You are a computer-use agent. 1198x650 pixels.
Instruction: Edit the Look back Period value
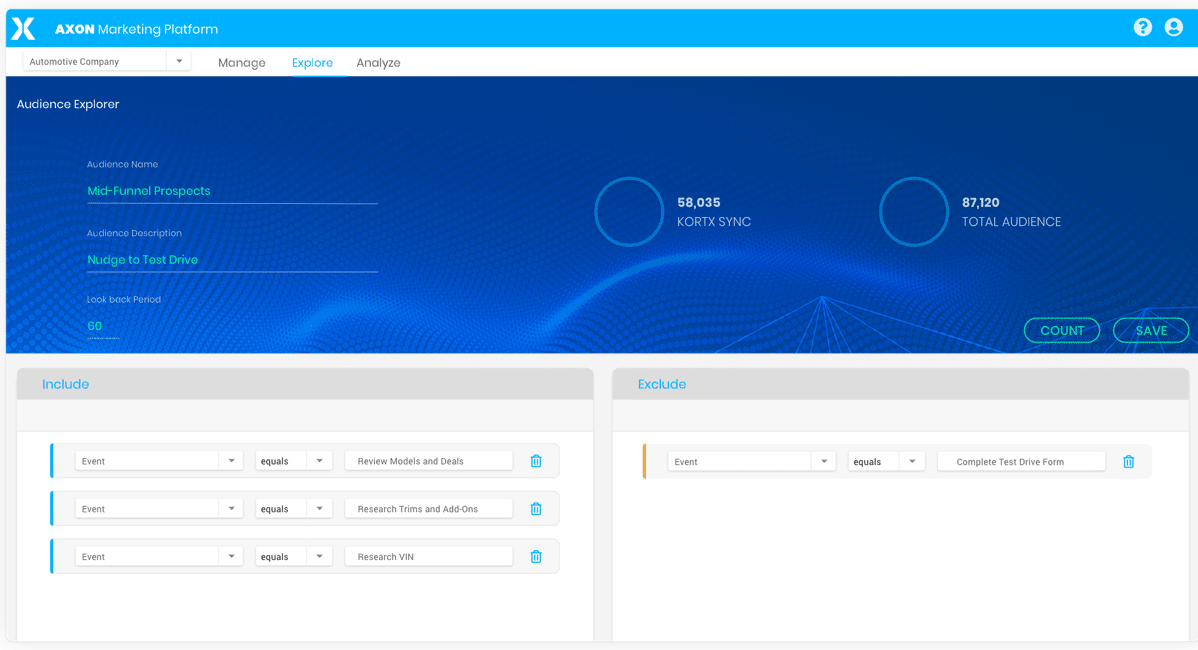click(x=102, y=326)
